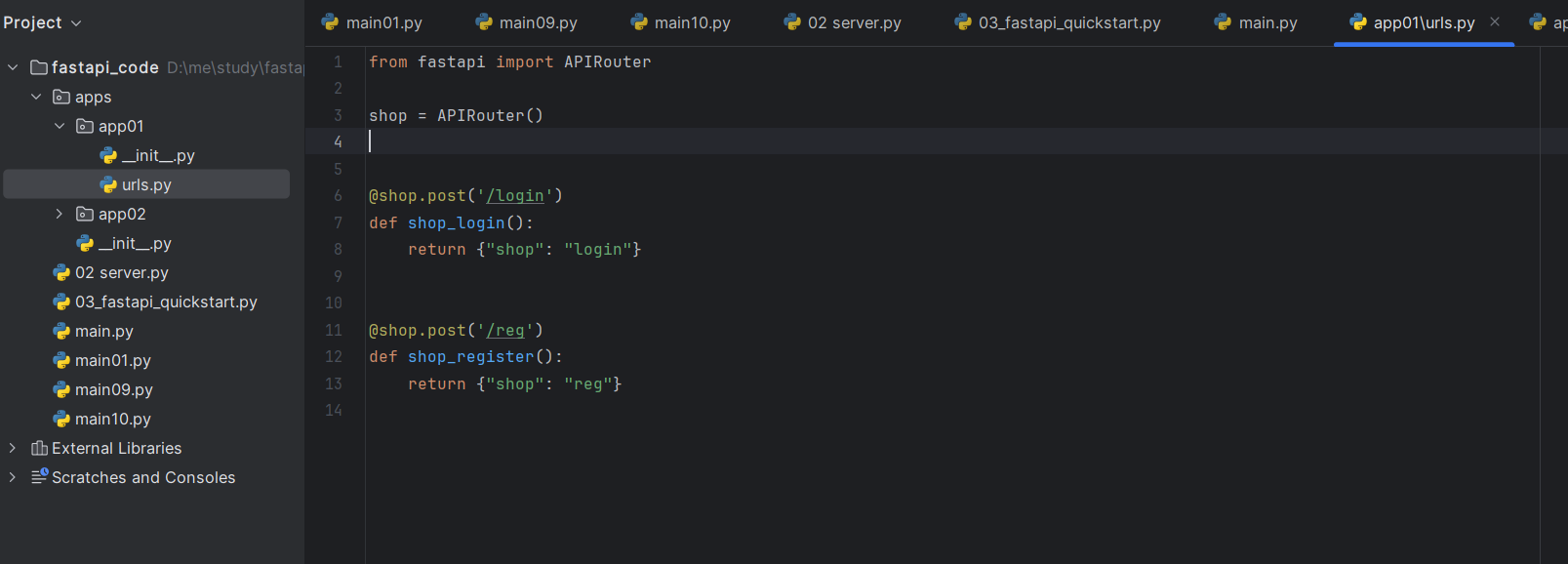Click Python icon of main01.py in tree
The image size is (1568, 564).
tap(61, 360)
